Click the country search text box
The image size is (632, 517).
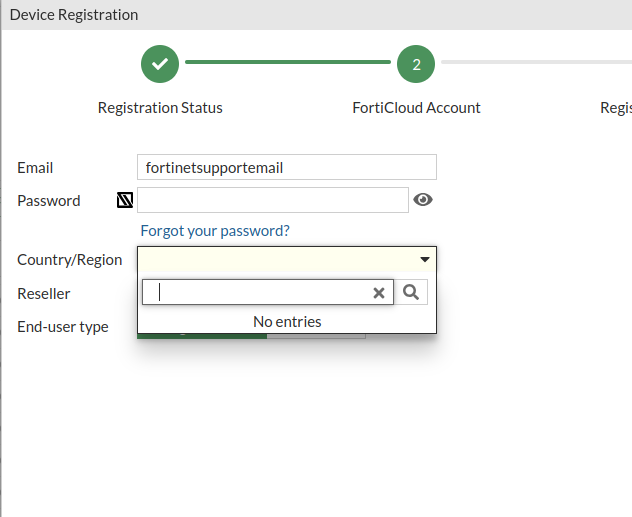[x=260, y=292]
